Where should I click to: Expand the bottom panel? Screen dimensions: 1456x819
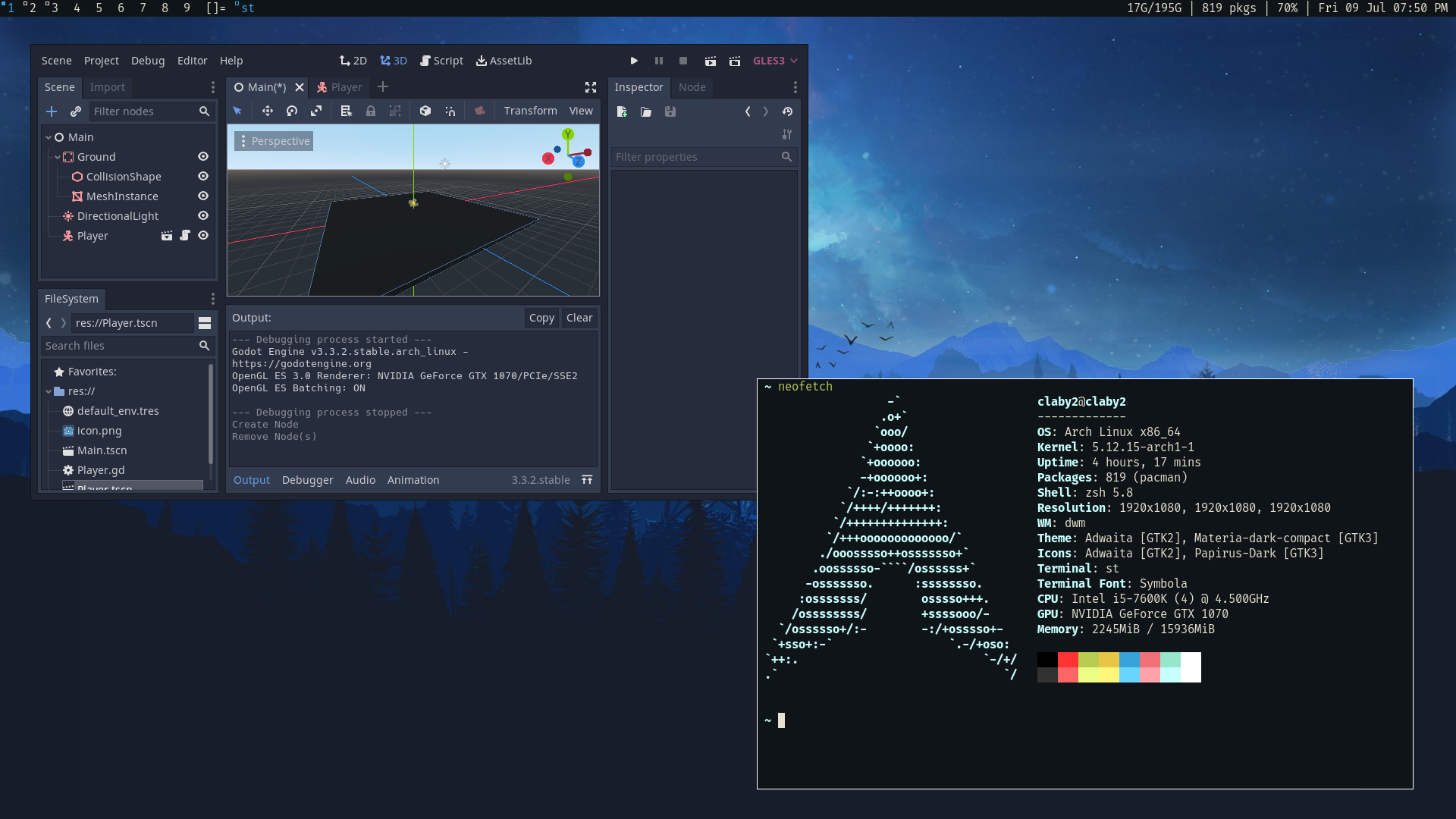pyautogui.click(x=587, y=480)
